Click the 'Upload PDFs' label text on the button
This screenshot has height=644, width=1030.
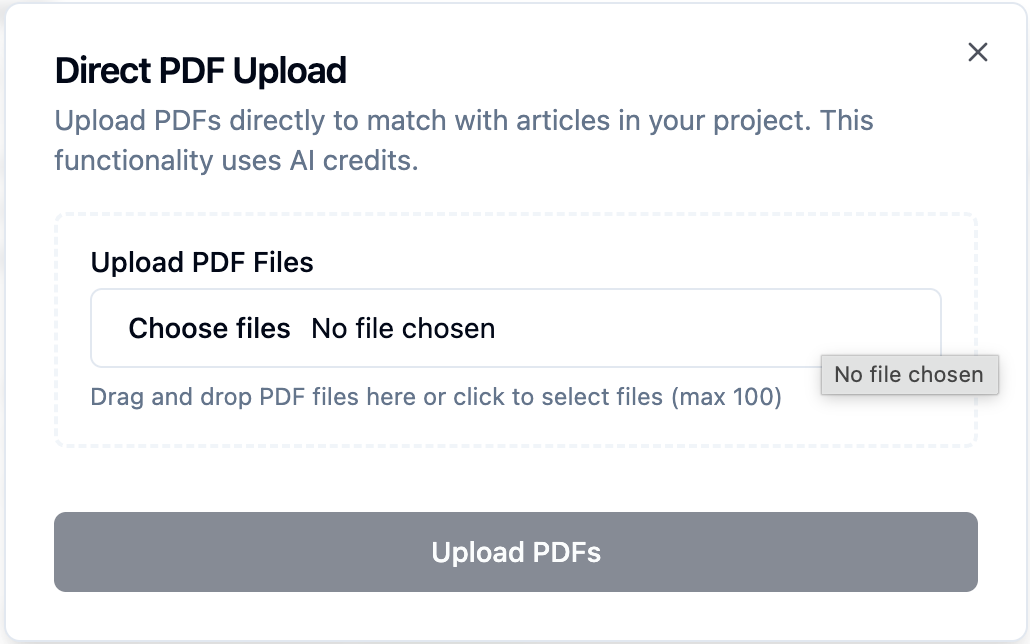tap(516, 552)
